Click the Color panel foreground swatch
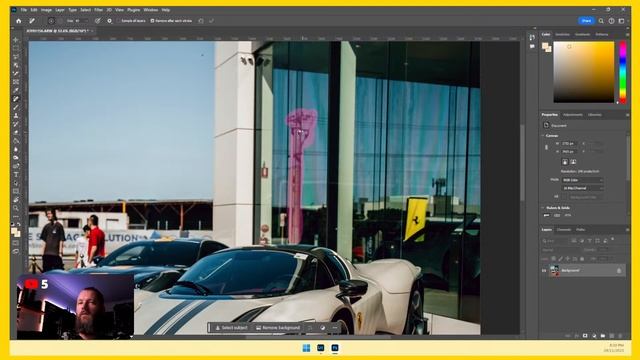Viewport: 640px width, 360px height. click(x=545, y=46)
